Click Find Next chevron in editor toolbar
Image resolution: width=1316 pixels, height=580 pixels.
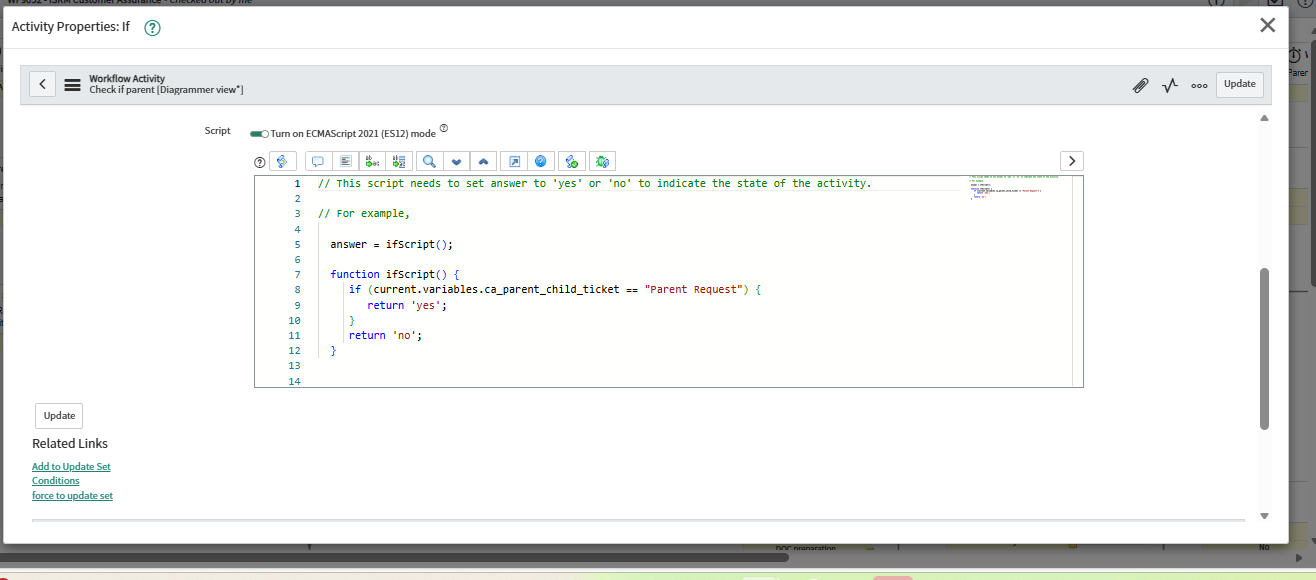pyautogui.click(x=456, y=161)
